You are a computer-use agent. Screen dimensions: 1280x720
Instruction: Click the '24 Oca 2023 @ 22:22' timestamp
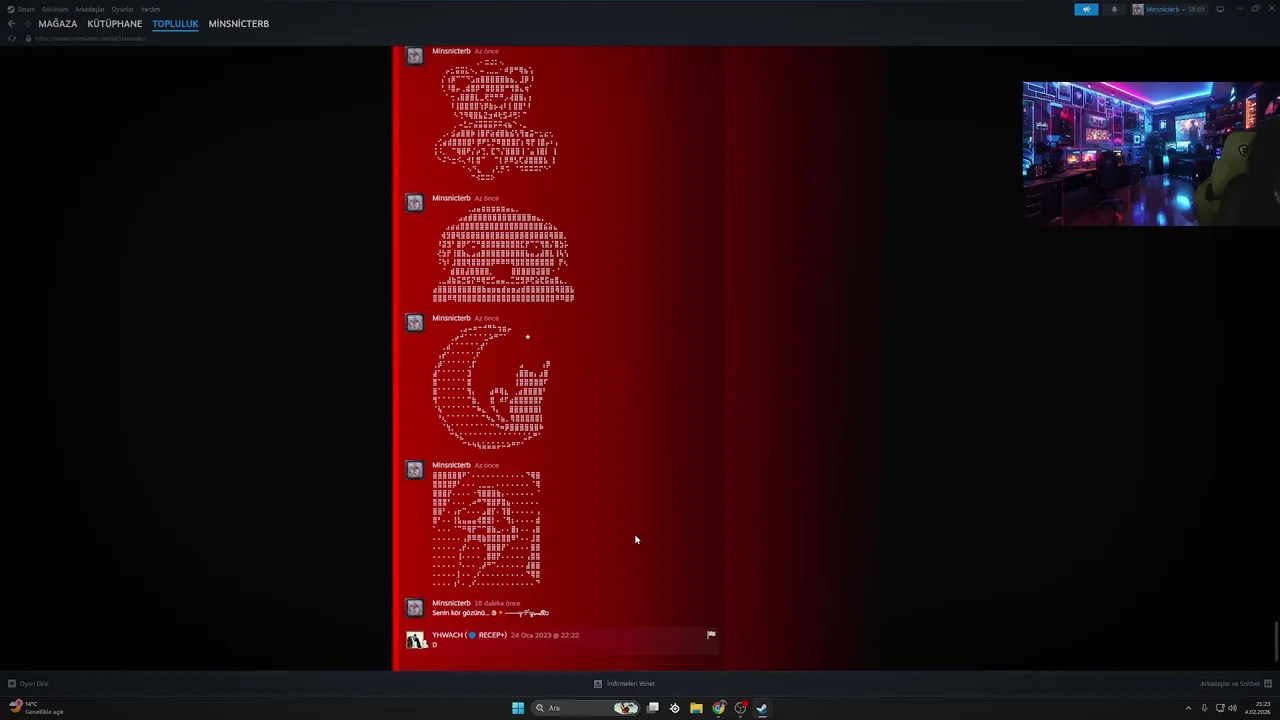coord(545,635)
